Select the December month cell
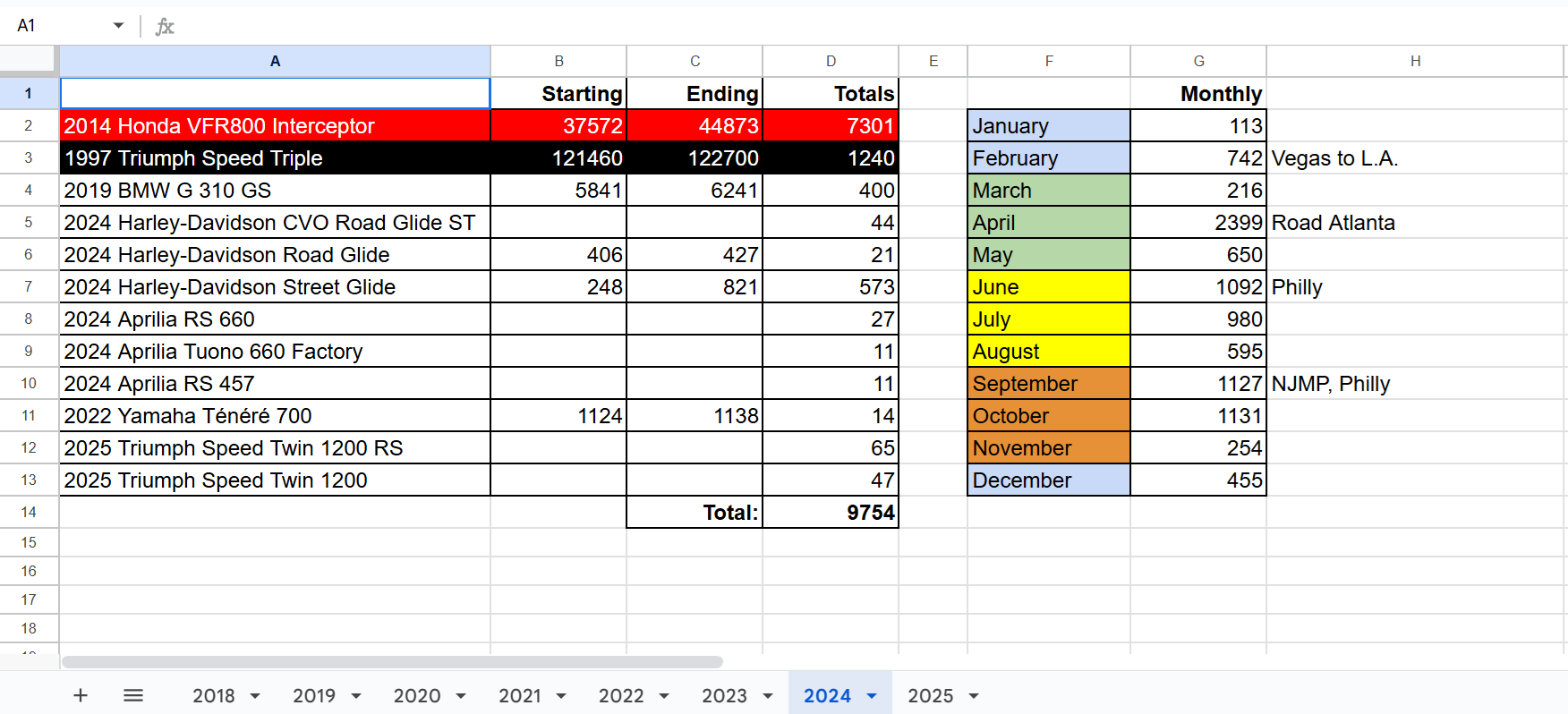 coord(1049,480)
